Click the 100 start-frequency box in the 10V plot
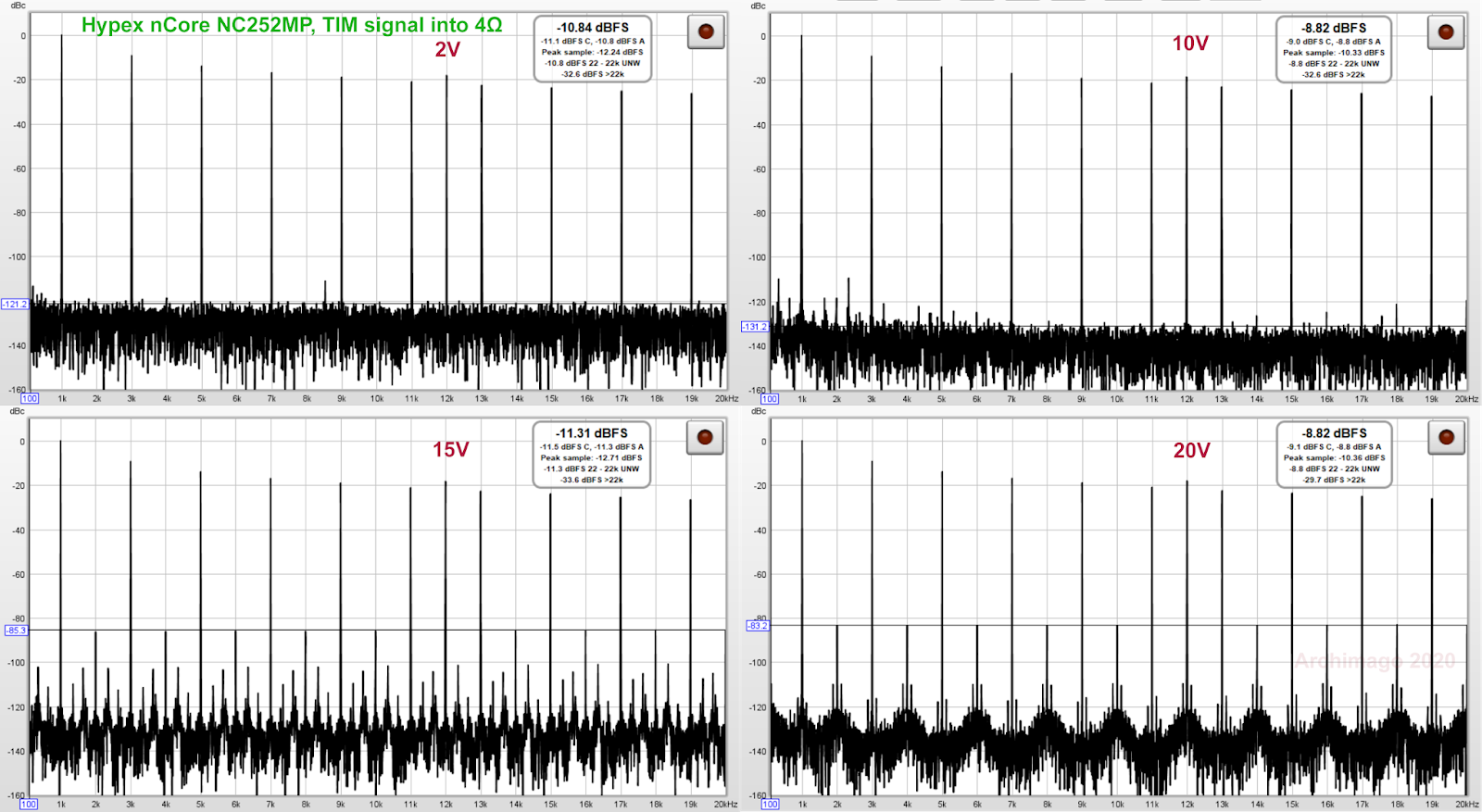 (770, 400)
